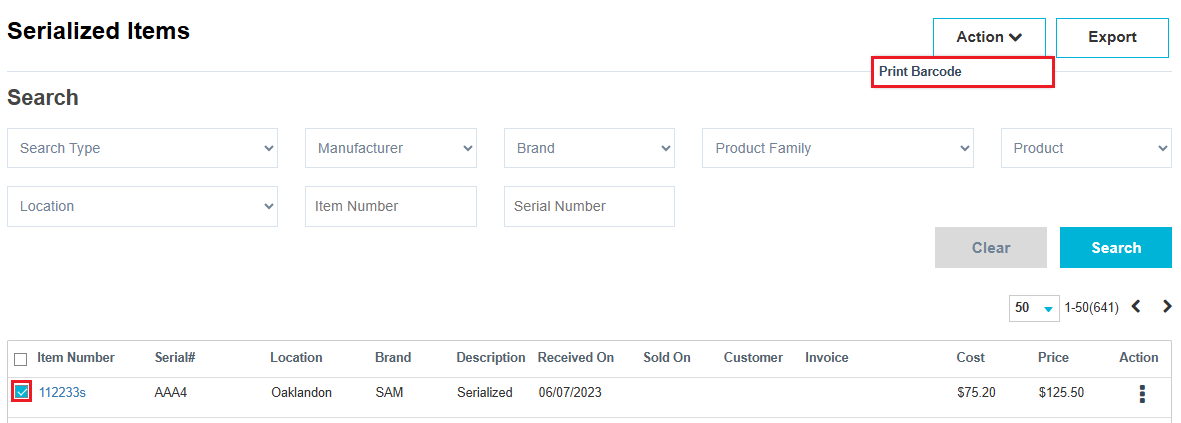Expand the Product Family dropdown
Image resolution: width=1181 pixels, height=423 pixels.
point(838,148)
